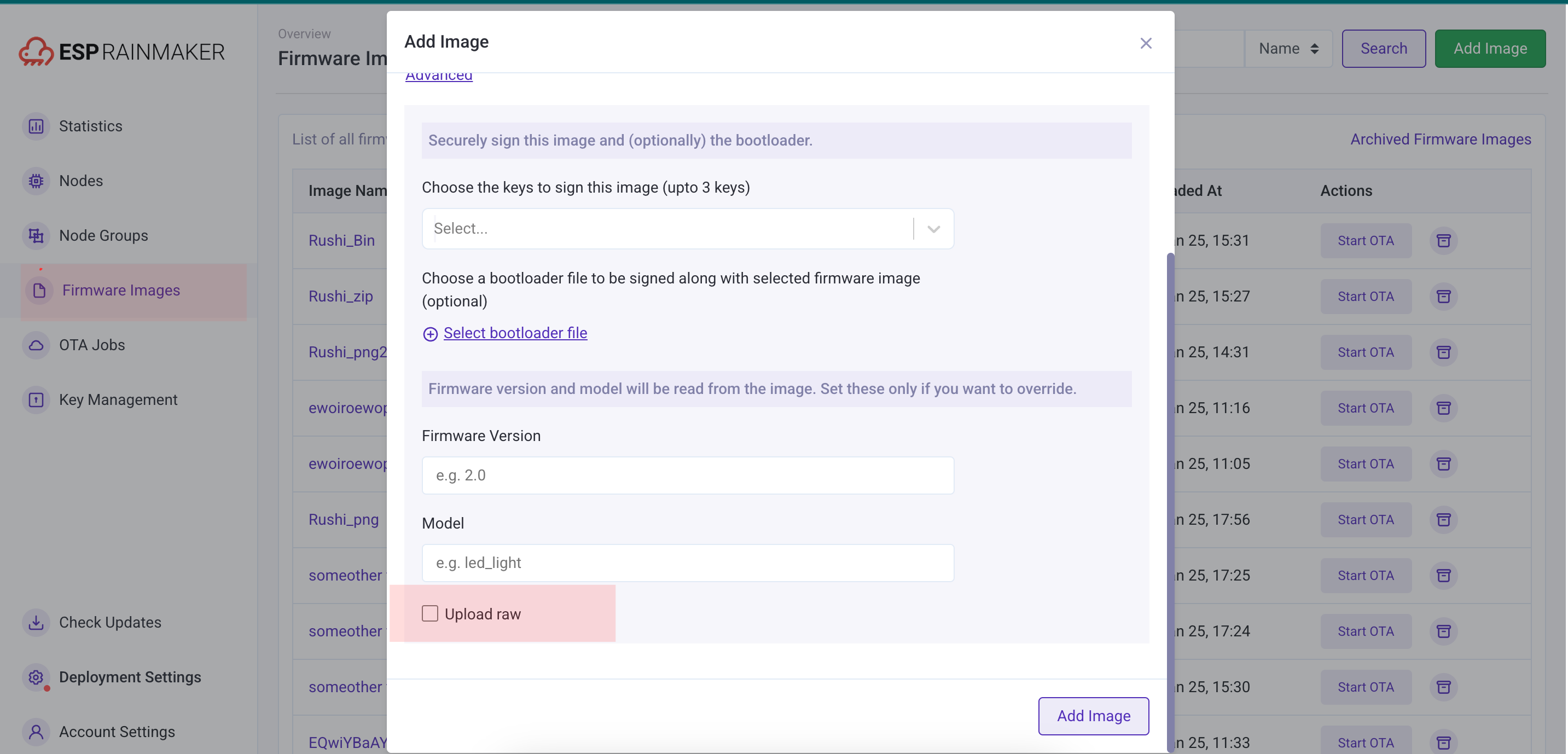Viewport: 1568px width, 754px height.
Task: Open the Select bootloader file link
Action: (514, 333)
